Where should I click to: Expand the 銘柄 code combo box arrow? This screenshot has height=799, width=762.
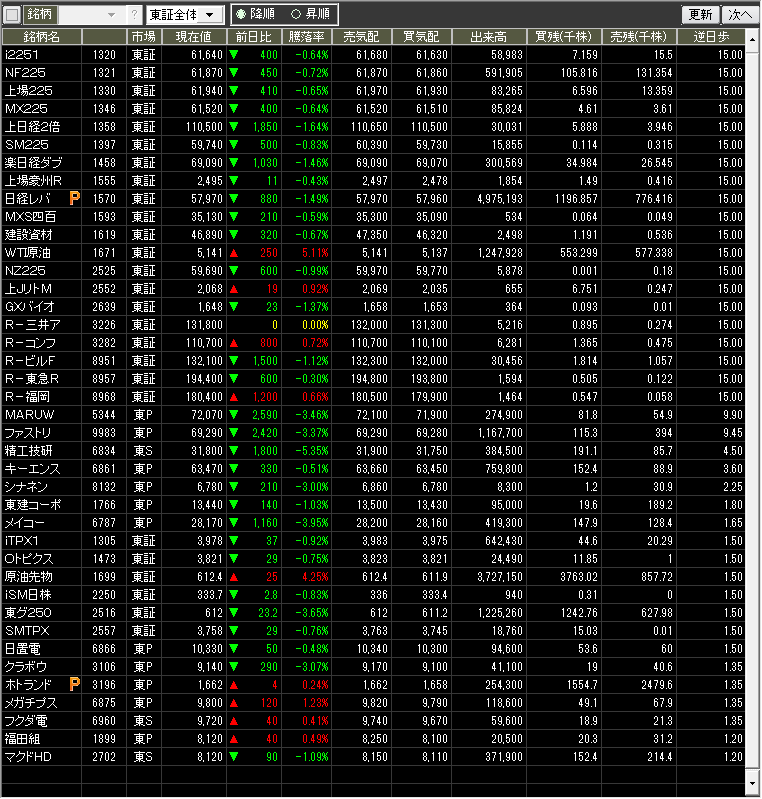(110, 15)
